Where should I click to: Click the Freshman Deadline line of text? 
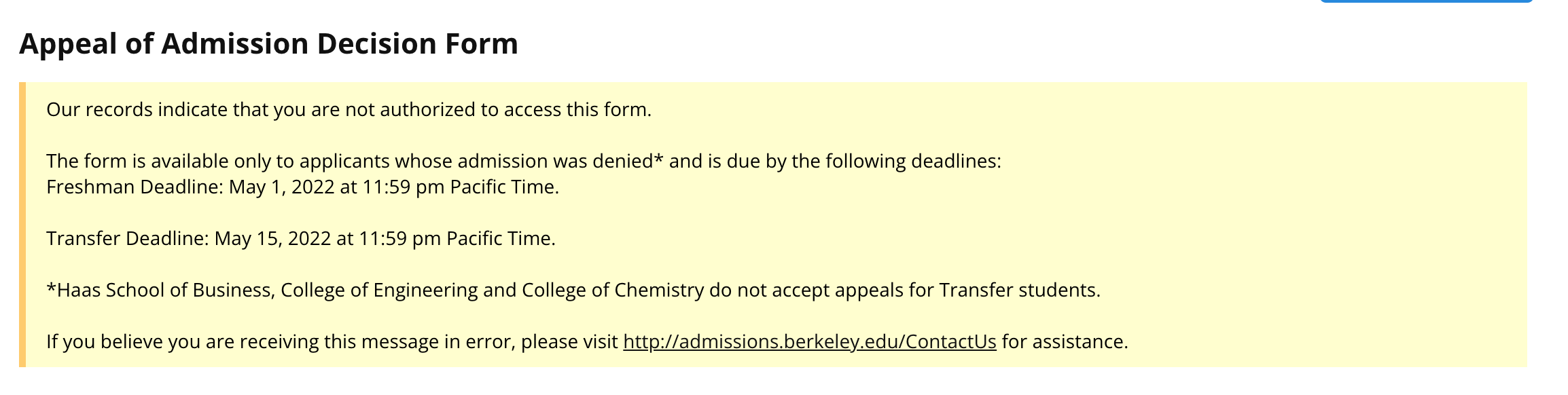(x=302, y=187)
